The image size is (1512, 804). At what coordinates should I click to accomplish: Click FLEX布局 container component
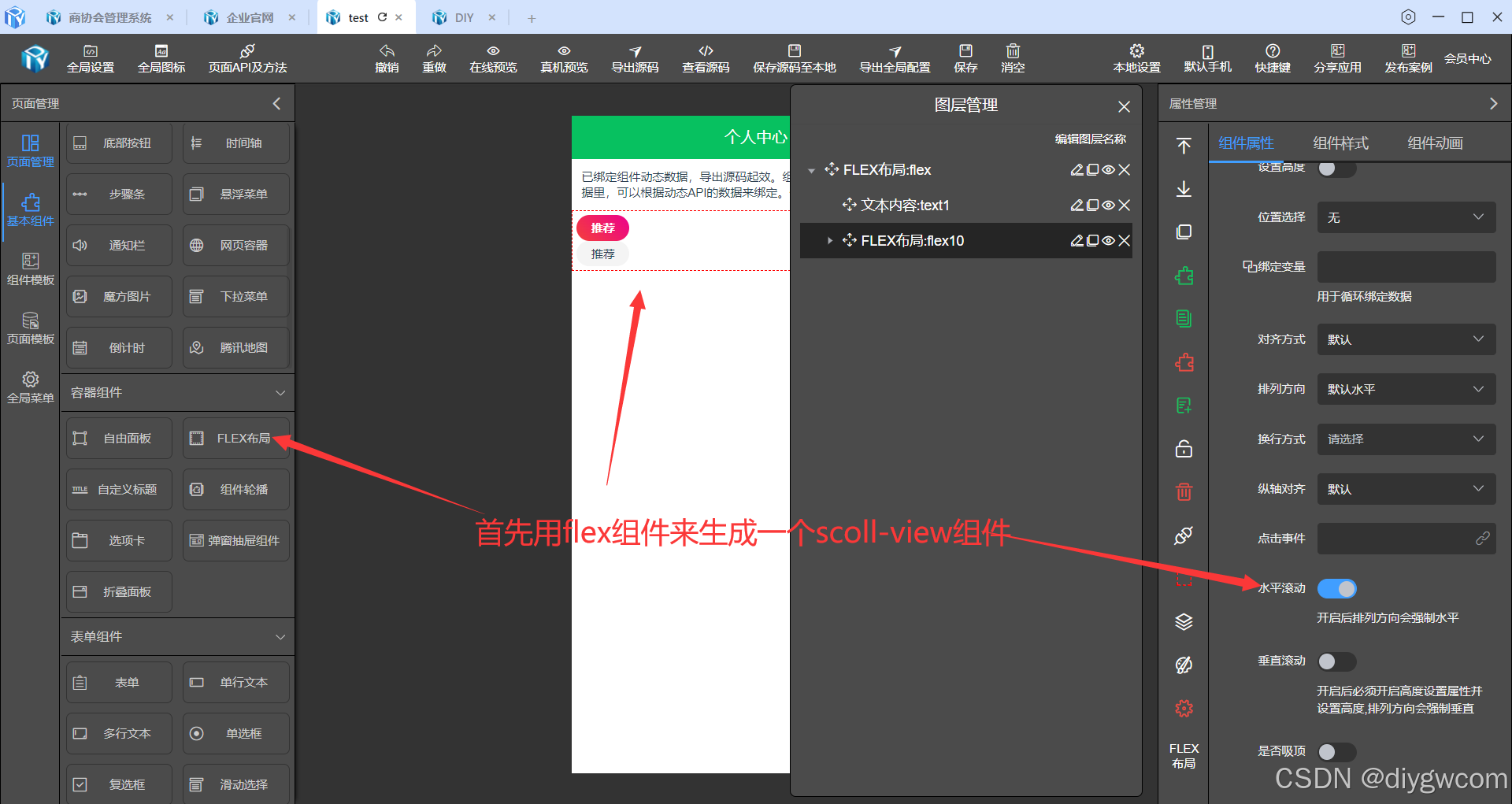[235, 438]
